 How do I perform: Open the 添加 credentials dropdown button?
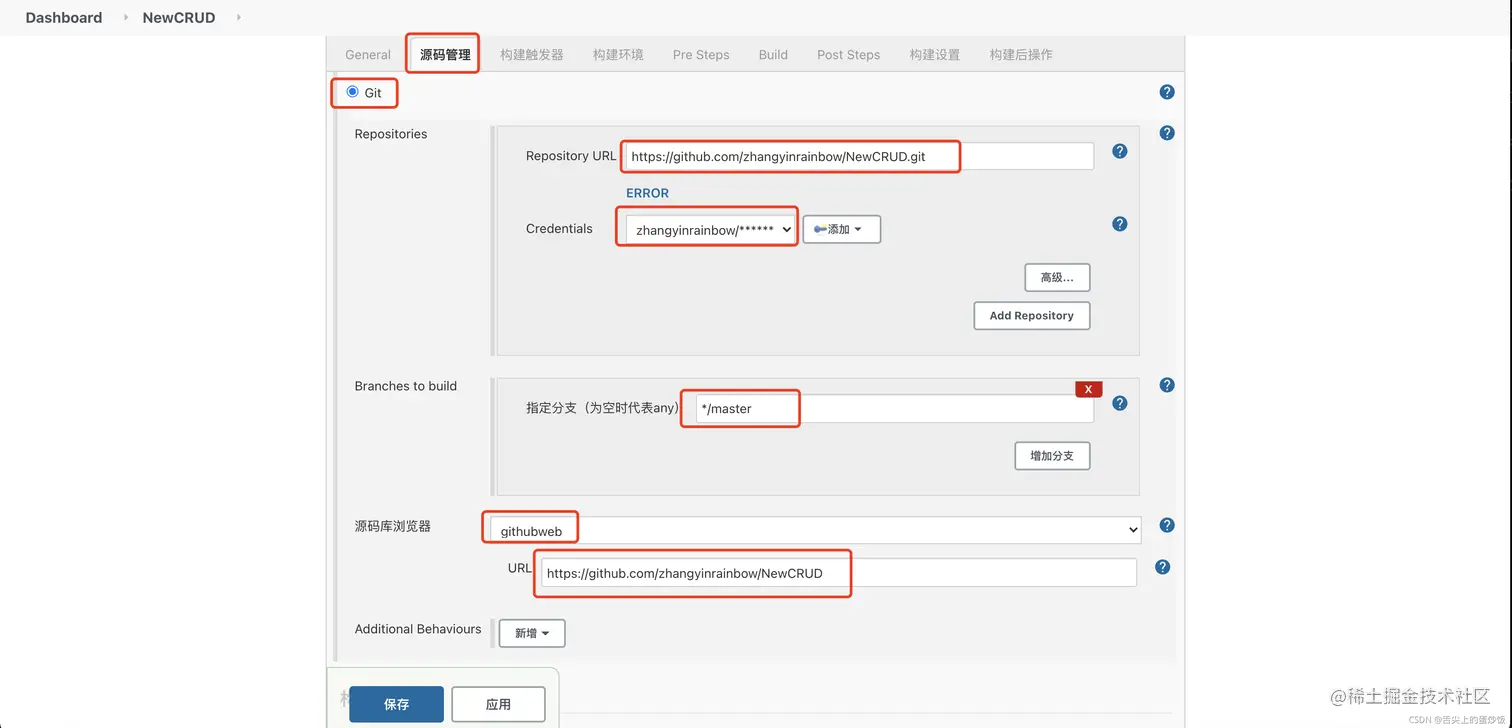pyautogui.click(x=841, y=229)
